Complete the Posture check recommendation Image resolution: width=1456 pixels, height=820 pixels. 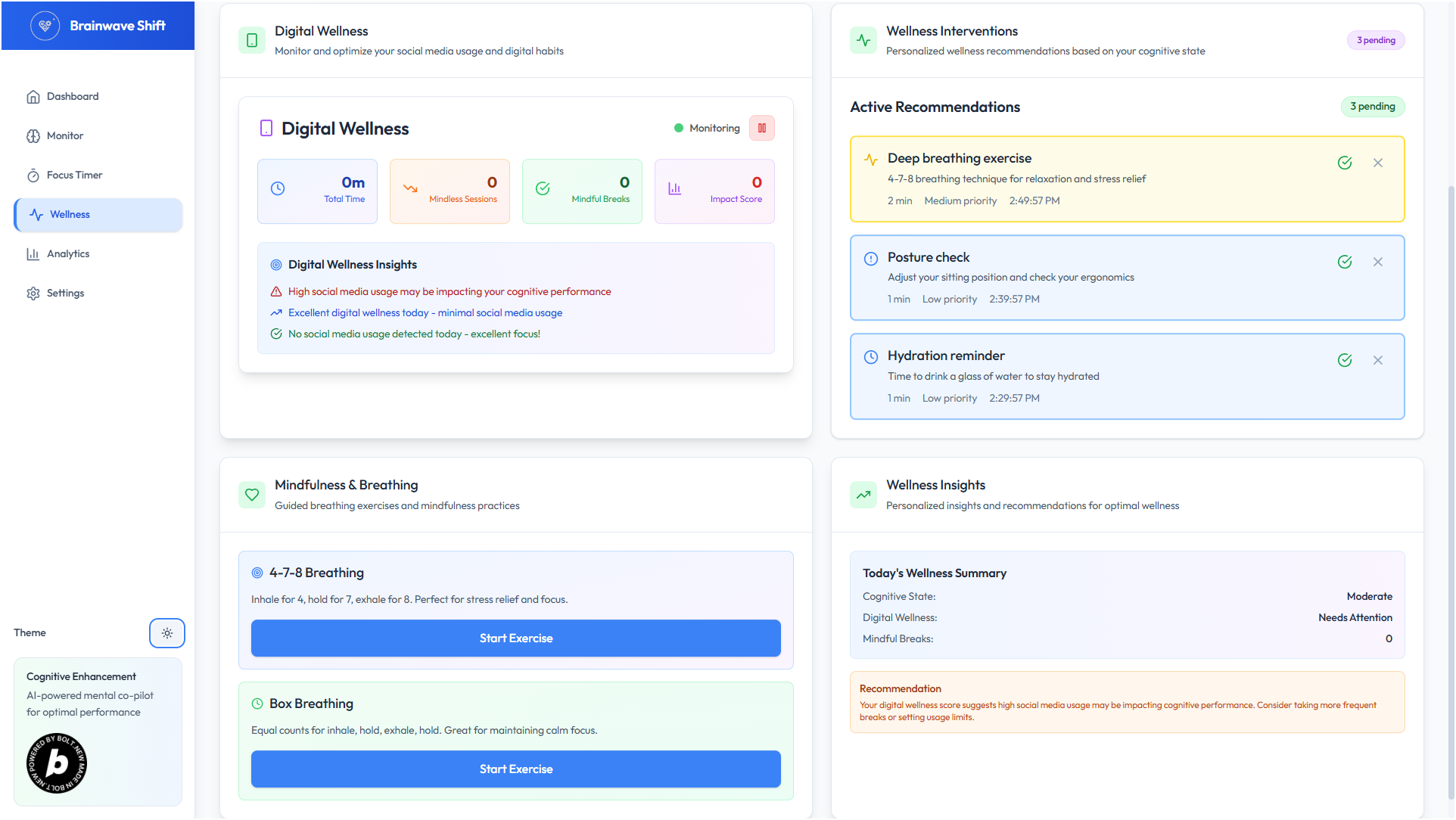(x=1344, y=262)
